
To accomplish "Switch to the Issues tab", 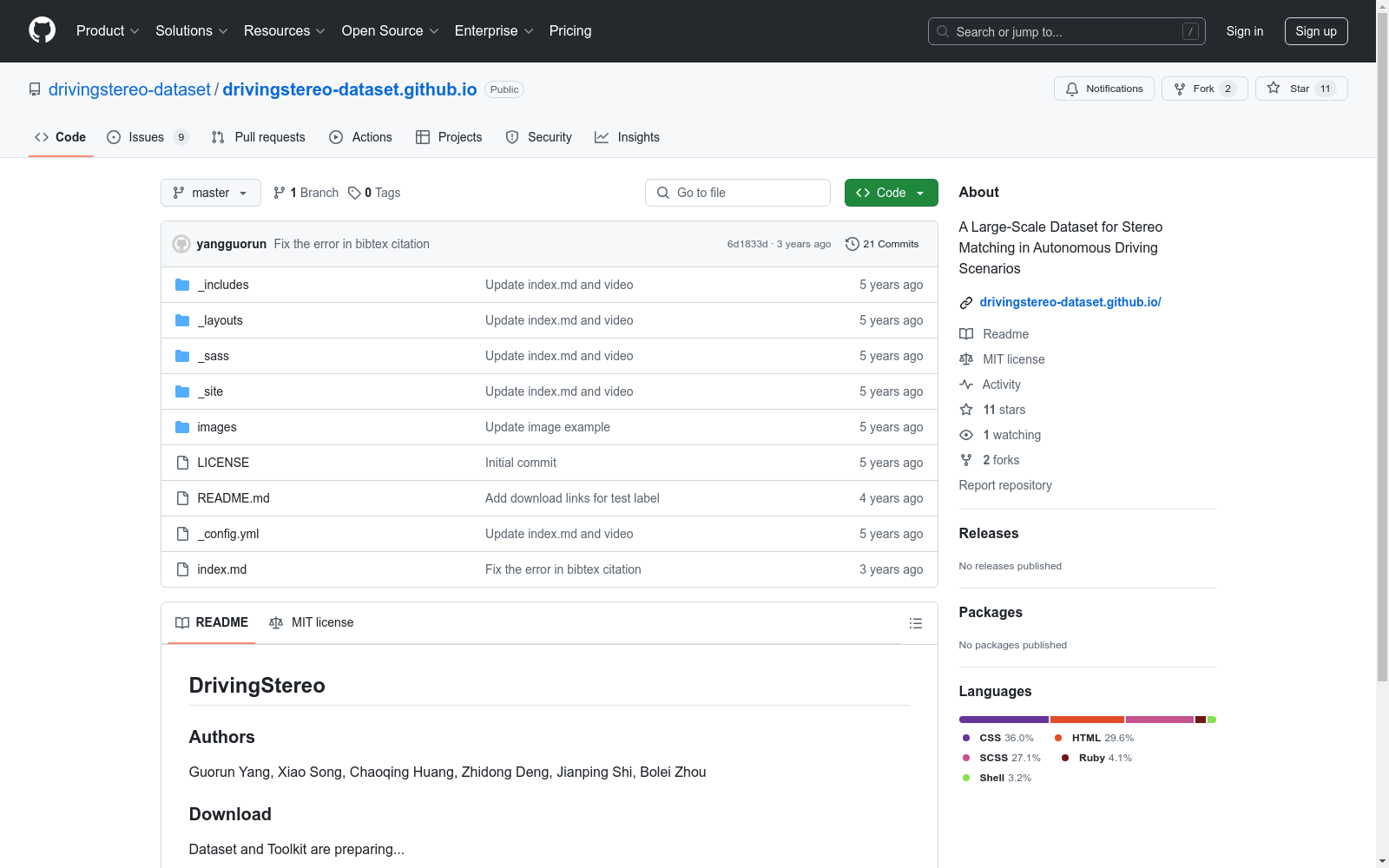I will click(148, 137).
